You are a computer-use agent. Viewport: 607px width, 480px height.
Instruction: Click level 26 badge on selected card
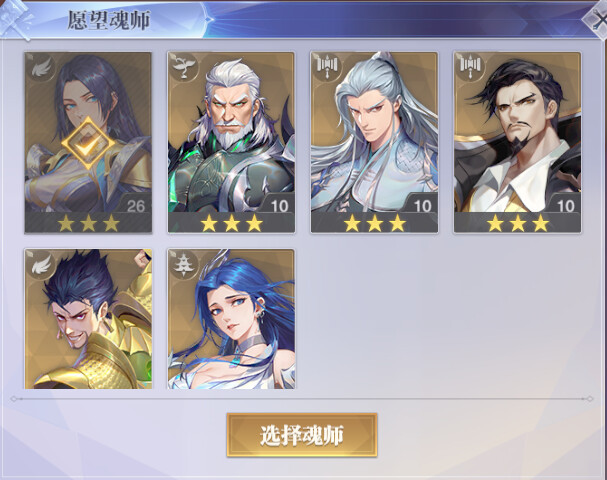pos(136,206)
